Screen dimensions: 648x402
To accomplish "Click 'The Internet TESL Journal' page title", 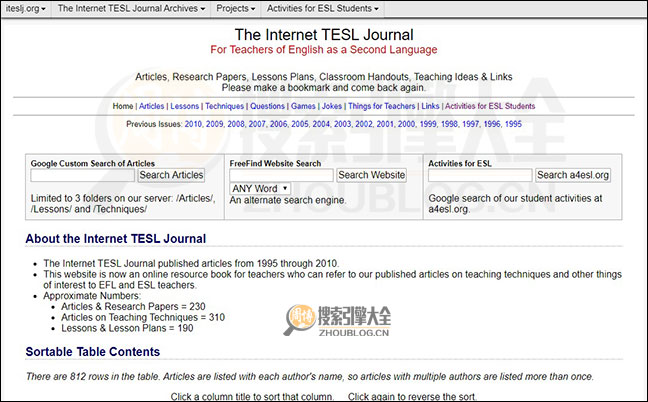I will pos(324,35).
